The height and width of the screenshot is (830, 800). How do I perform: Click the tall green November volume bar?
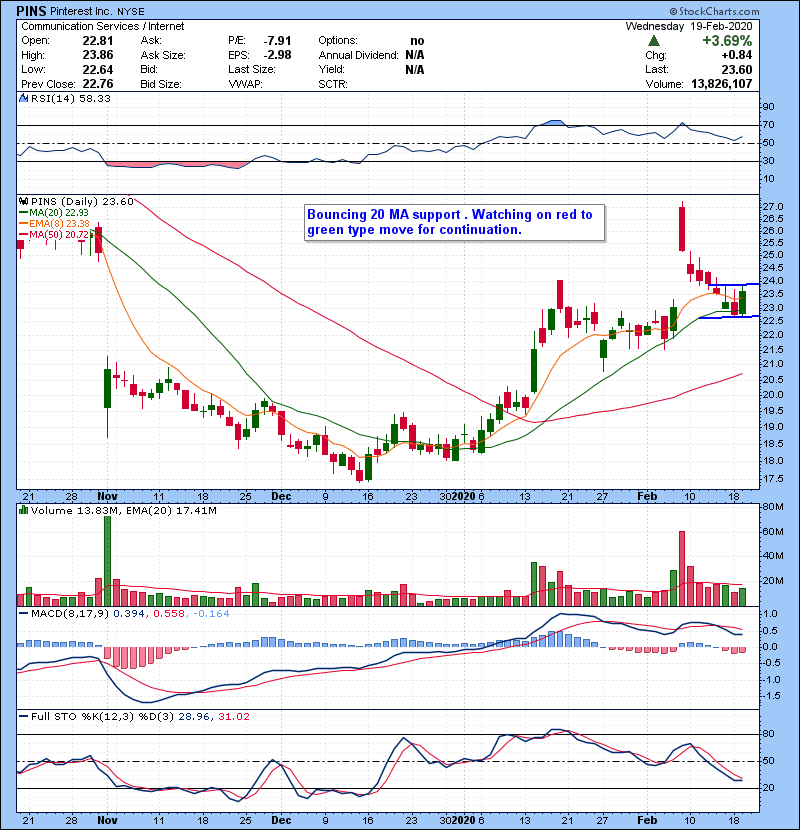(107, 561)
